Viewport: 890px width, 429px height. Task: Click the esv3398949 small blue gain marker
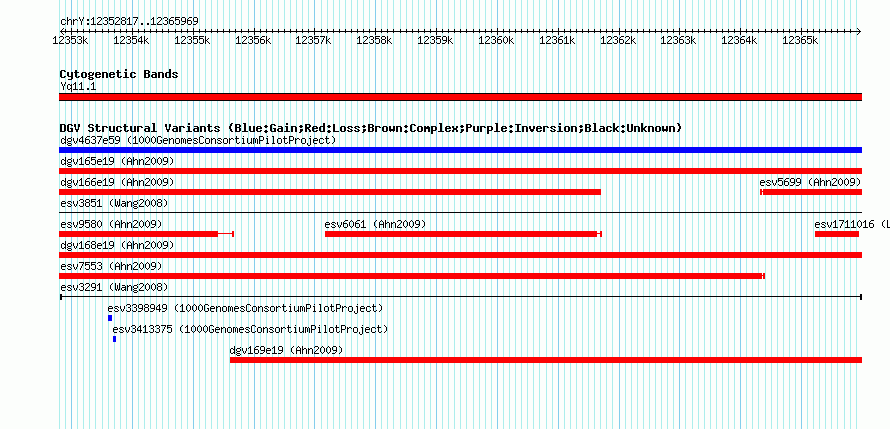tap(110, 318)
